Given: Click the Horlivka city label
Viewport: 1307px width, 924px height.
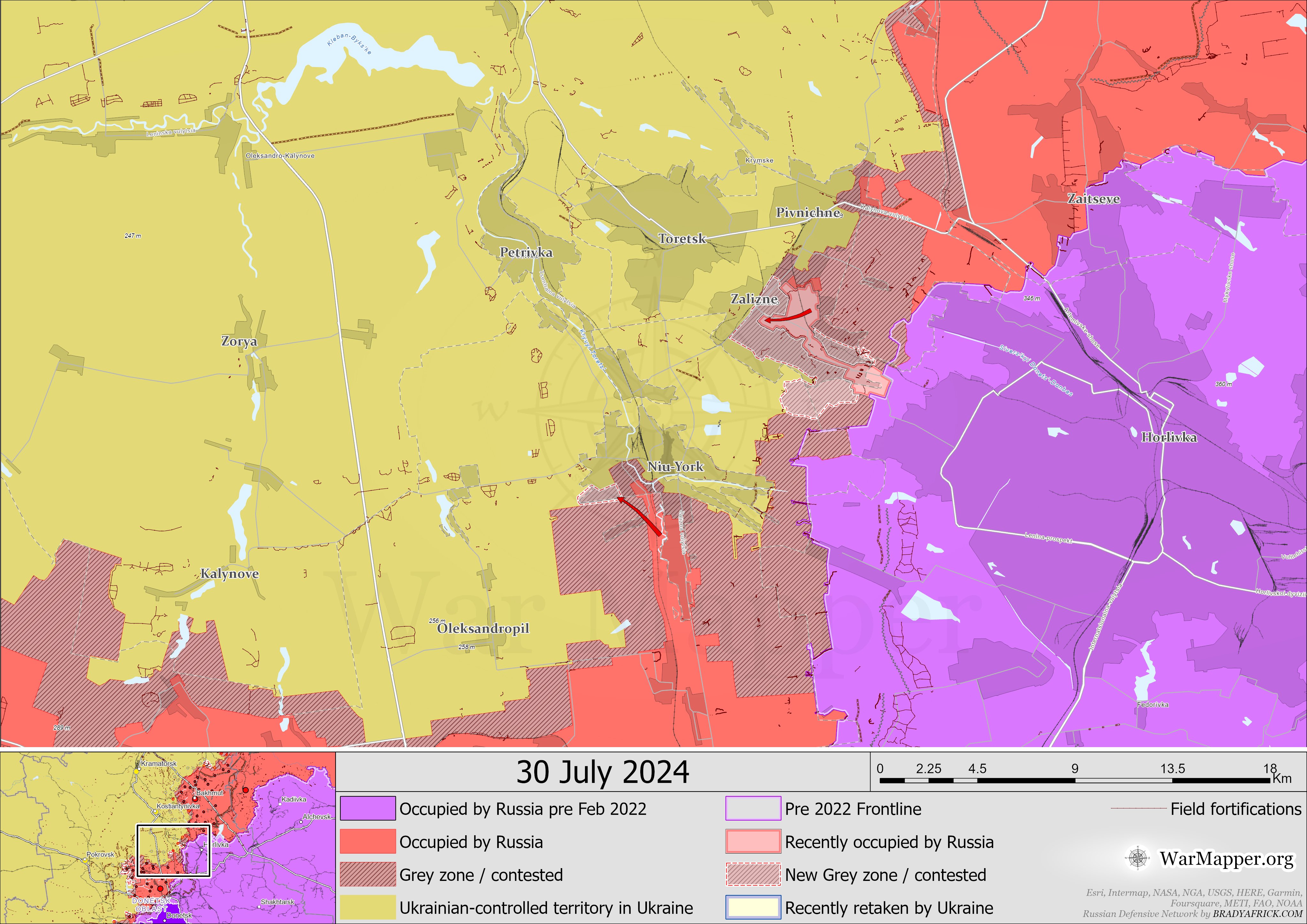Looking at the screenshot, I should [1169, 437].
